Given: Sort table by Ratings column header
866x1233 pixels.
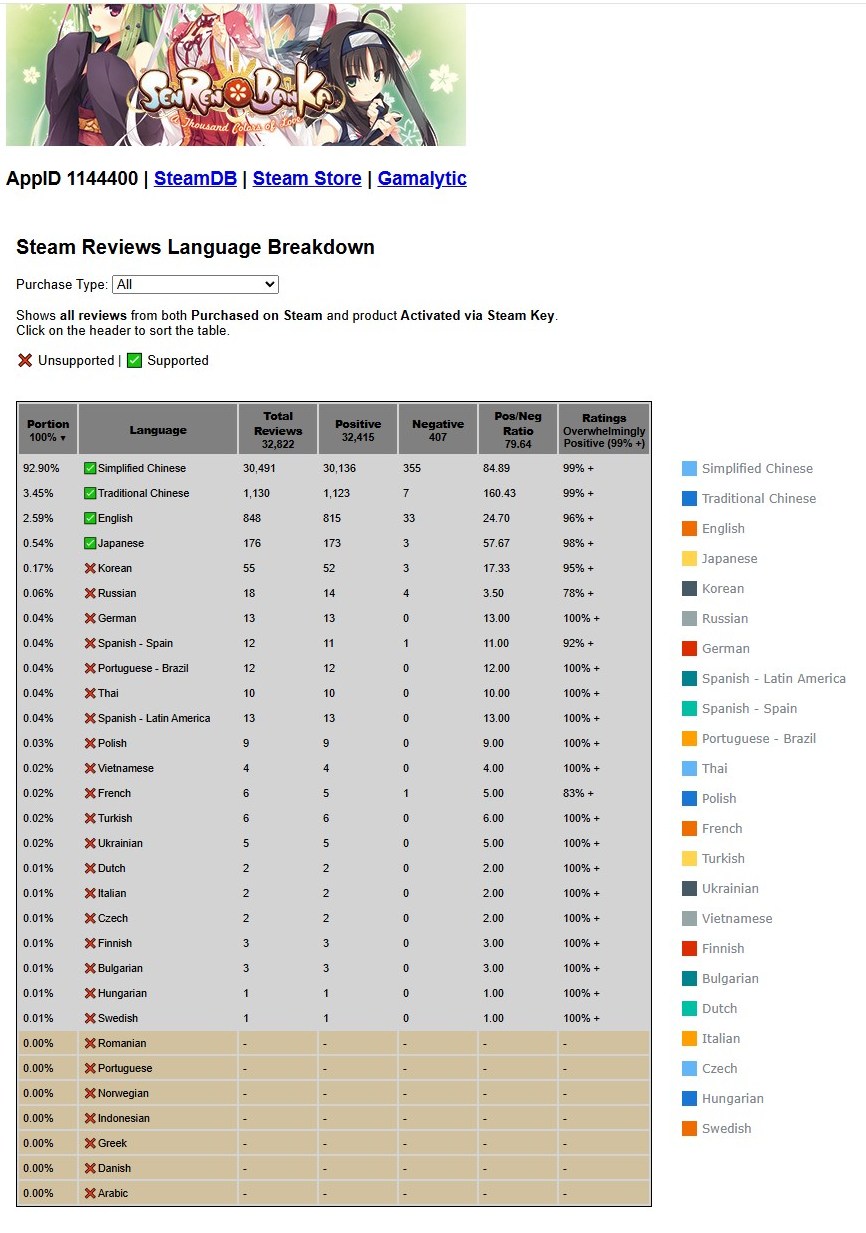Looking at the screenshot, I should click(604, 430).
